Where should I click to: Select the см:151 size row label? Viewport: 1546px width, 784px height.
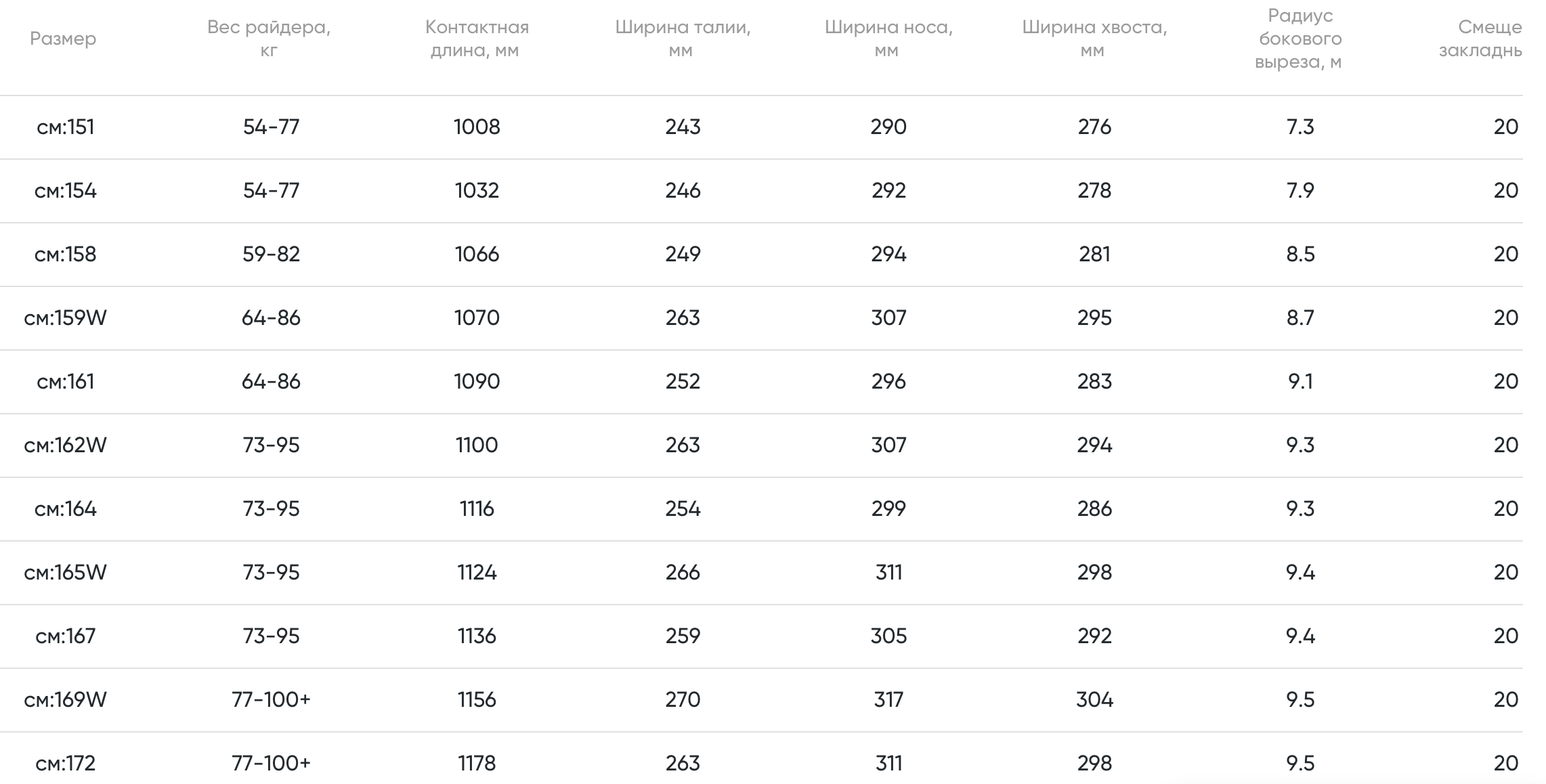[66, 127]
